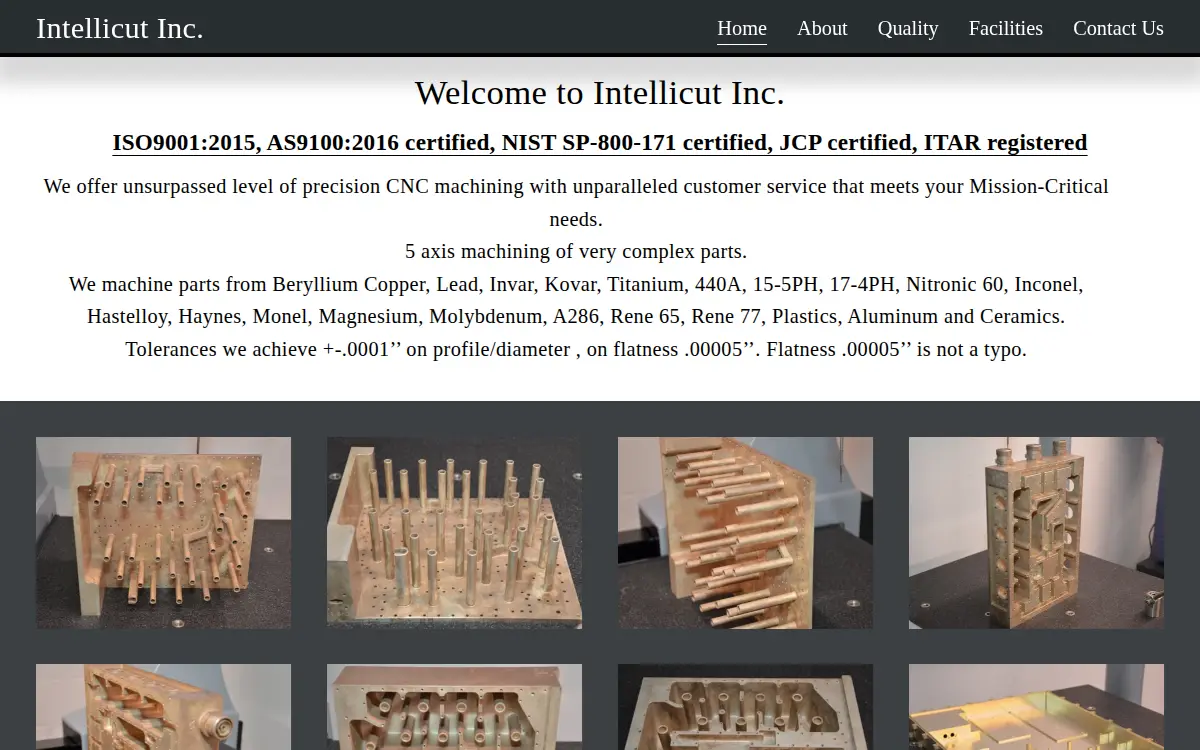This screenshot has height=750, width=1200.
Task: Click the 'Tolerances we achieve' sentence
Action: pos(576,349)
